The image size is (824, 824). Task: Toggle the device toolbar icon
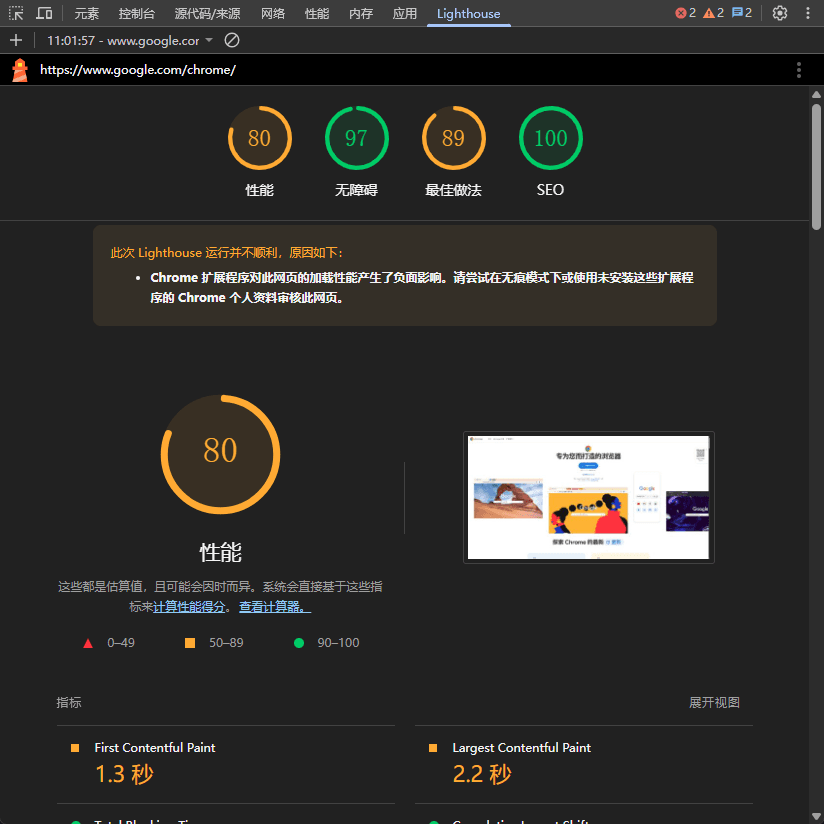[x=44, y=13]
